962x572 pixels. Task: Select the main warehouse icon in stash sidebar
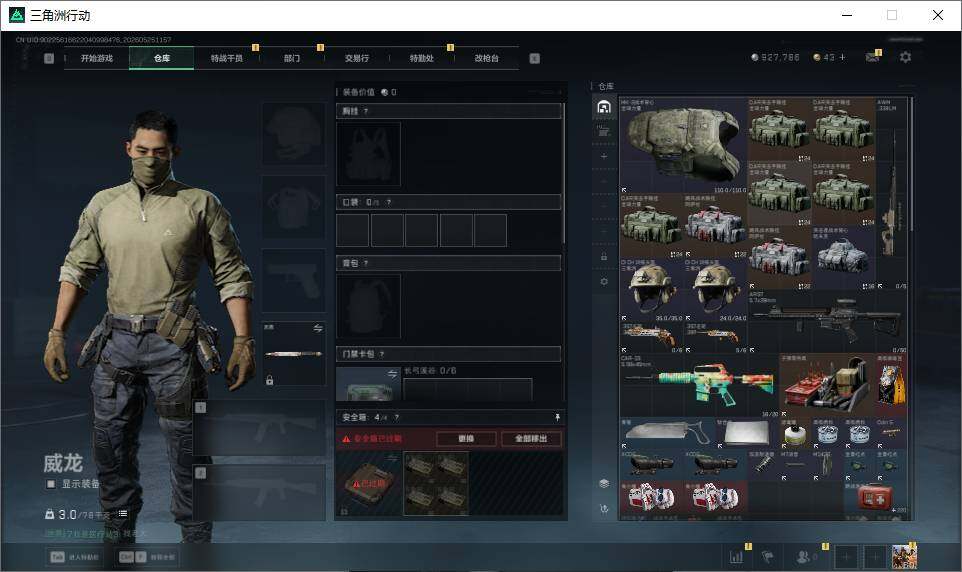[604, 107]
